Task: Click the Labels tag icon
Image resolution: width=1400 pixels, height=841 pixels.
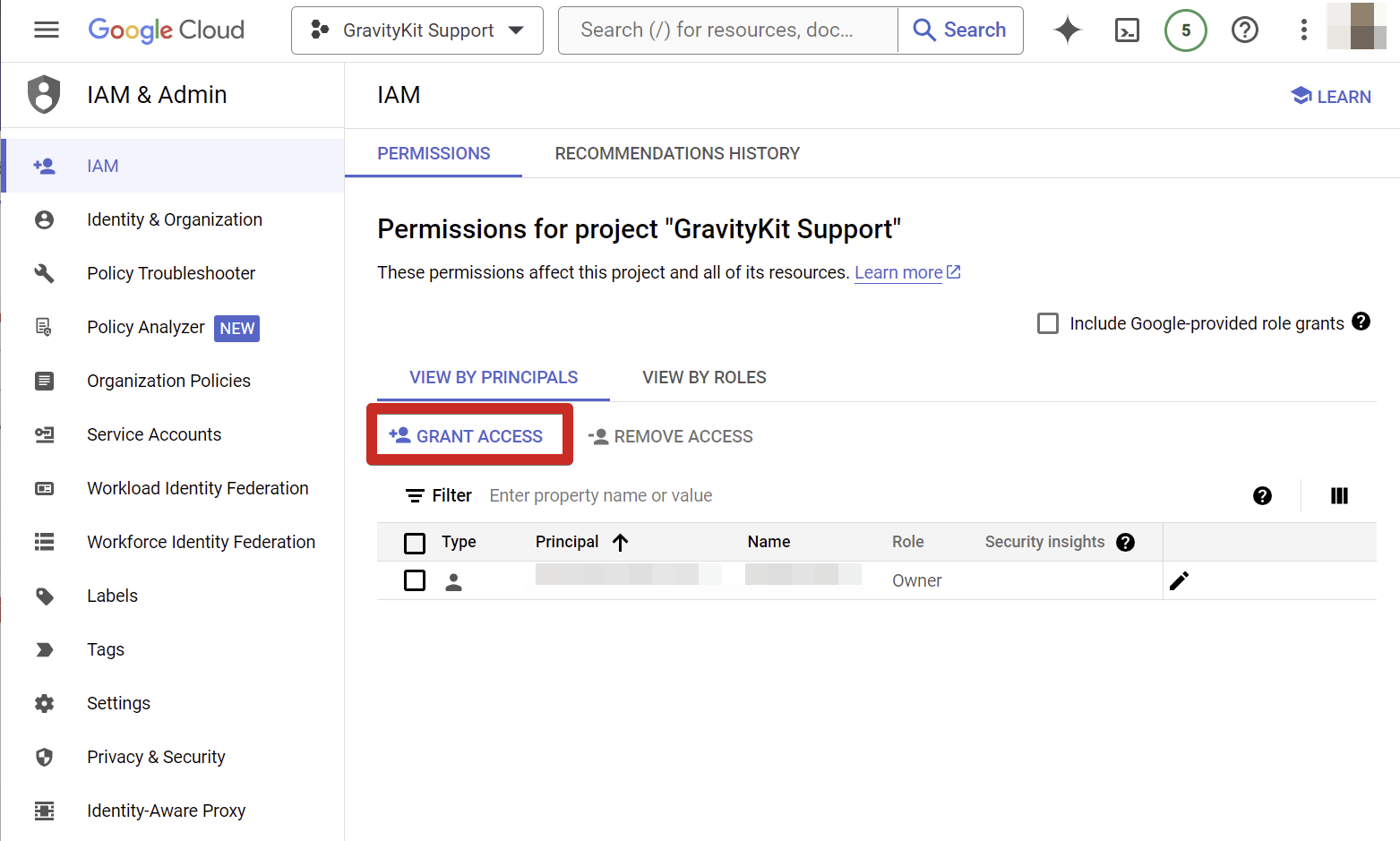Action: [44, 596]
